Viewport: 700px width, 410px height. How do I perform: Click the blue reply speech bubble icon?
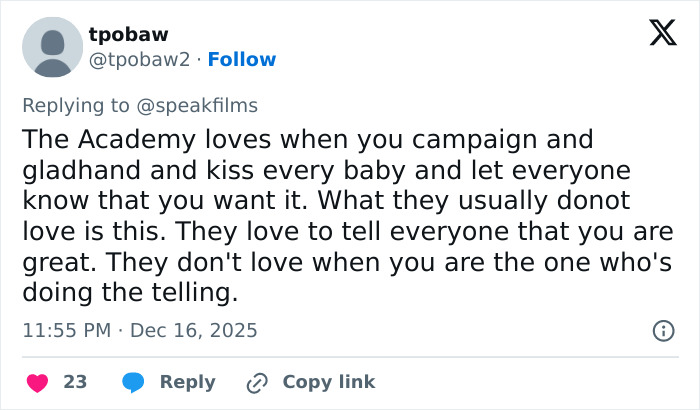click(133, 382)
